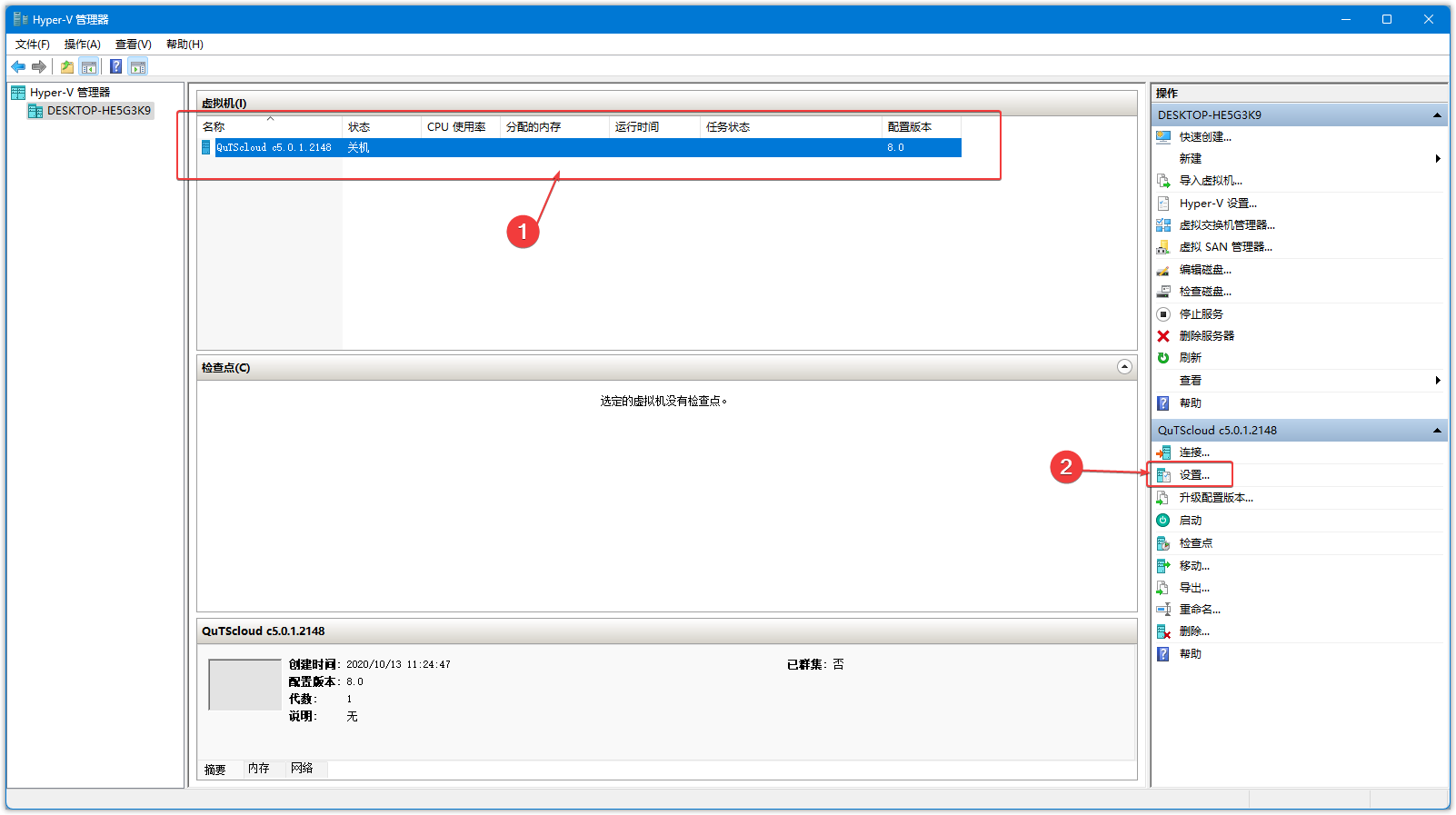Viewport: 1456px width, 815px height.
Task: Open the 帮助(H) menu
Action: coord(184,45)
